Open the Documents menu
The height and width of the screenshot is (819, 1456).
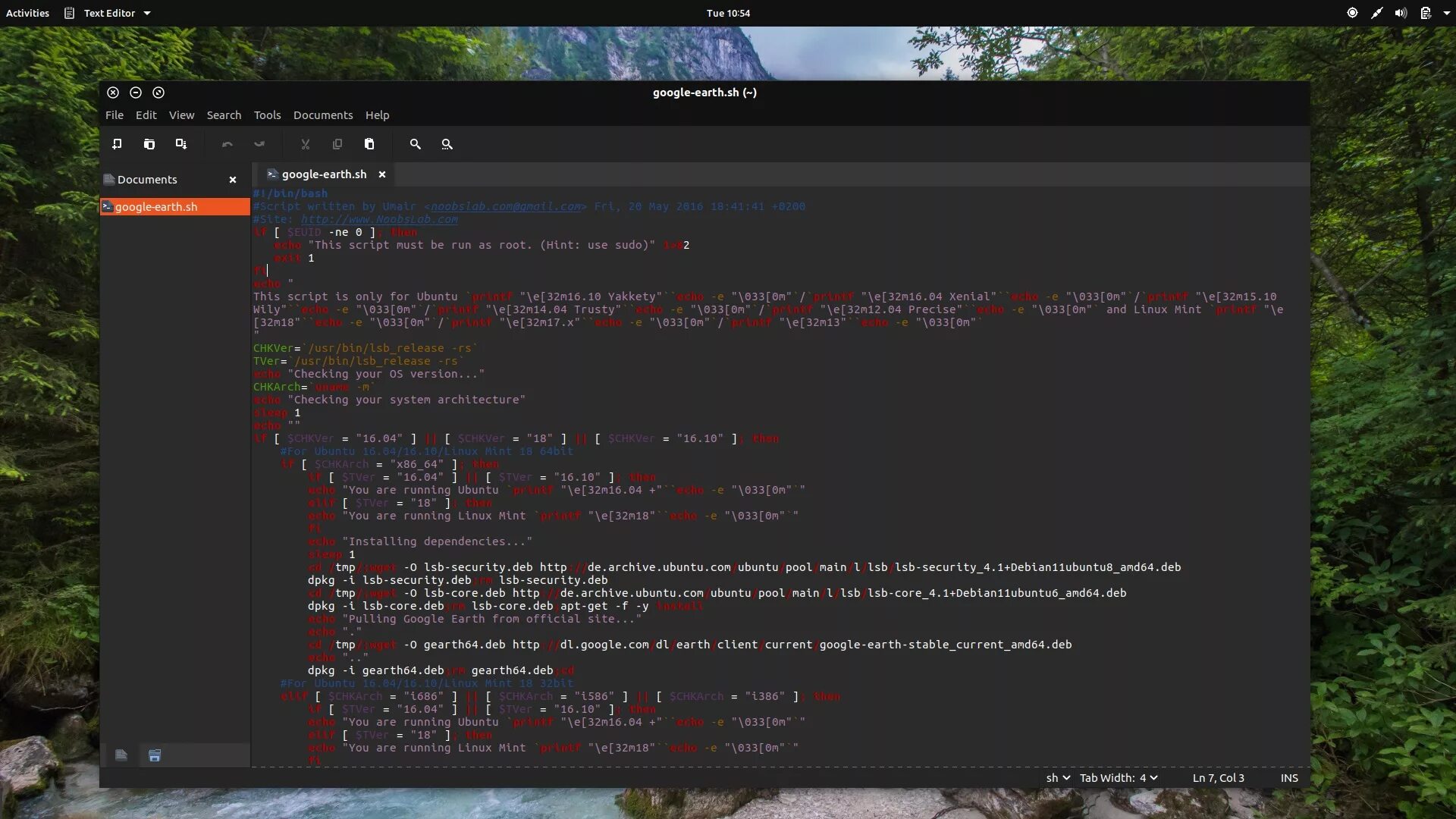click(x=323, y=115)
